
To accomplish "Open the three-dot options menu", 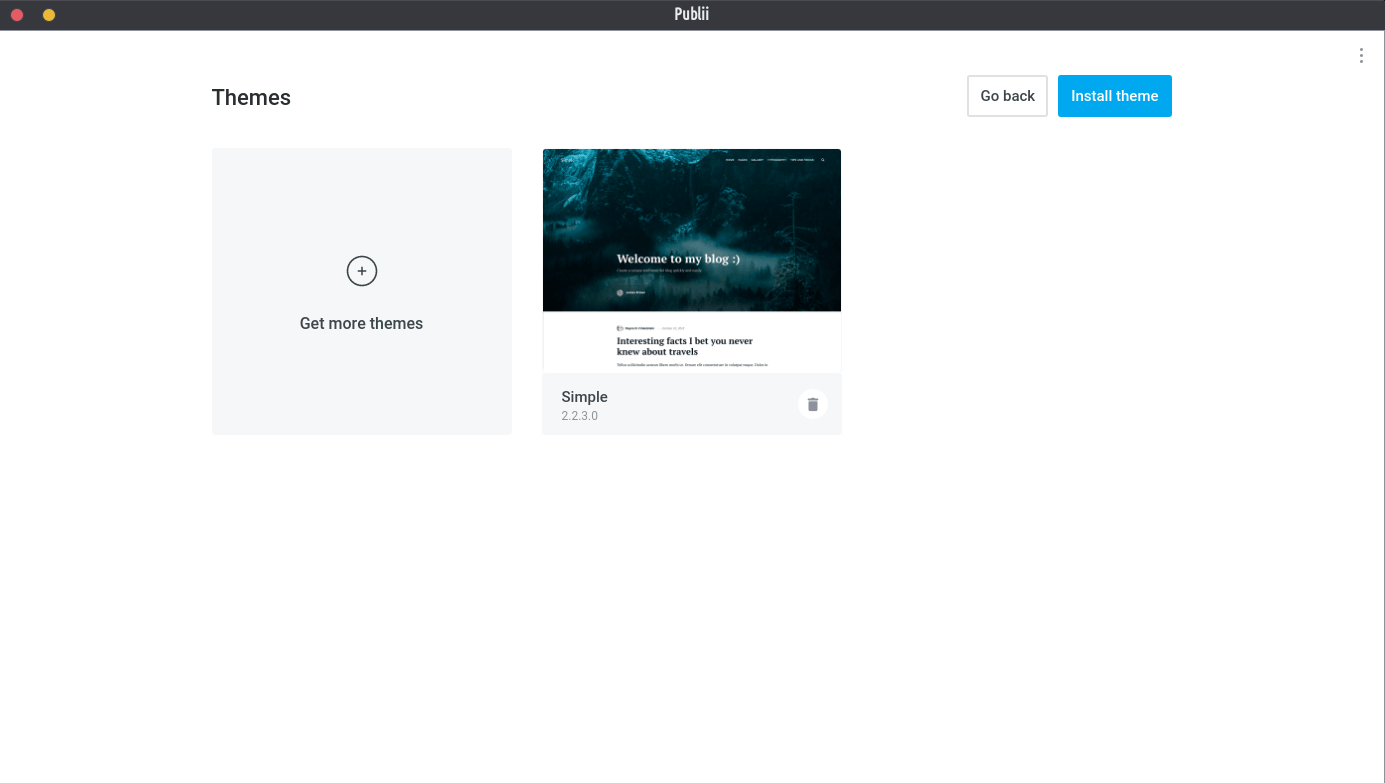I will pyautogui.click(x=1361, y=56).
